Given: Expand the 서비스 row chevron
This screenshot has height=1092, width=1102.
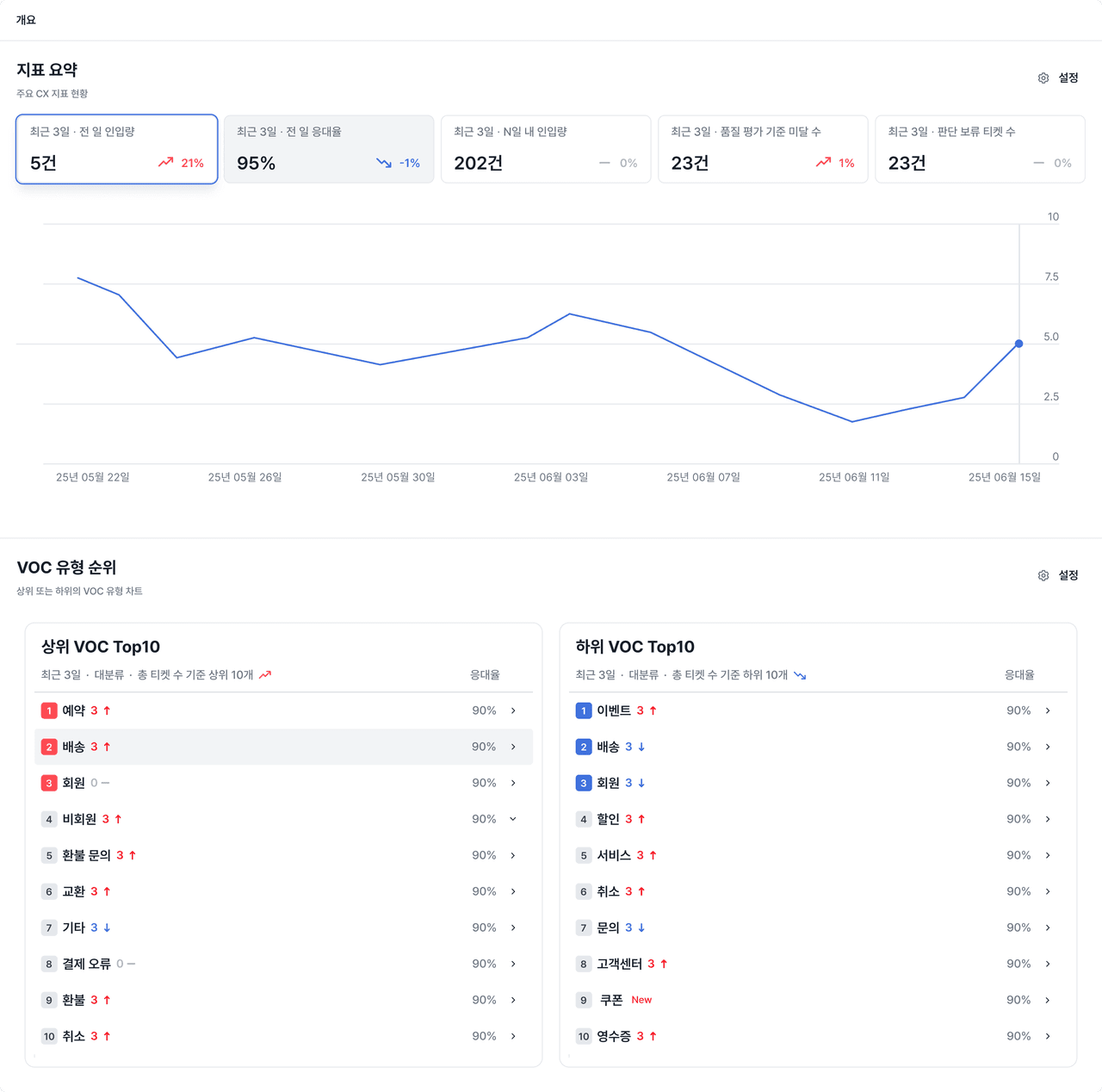Looking at the screenshot, I should [1048, 855].
